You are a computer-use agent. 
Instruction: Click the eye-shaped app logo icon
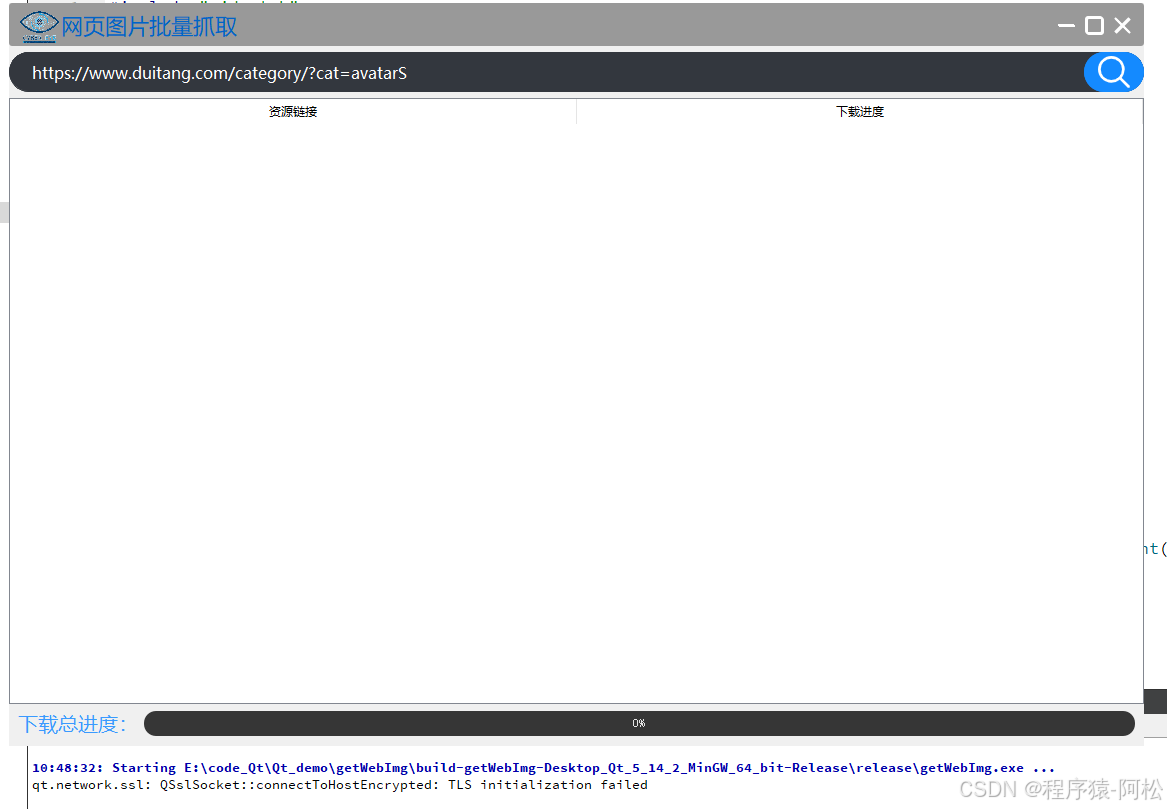[37, 25]
